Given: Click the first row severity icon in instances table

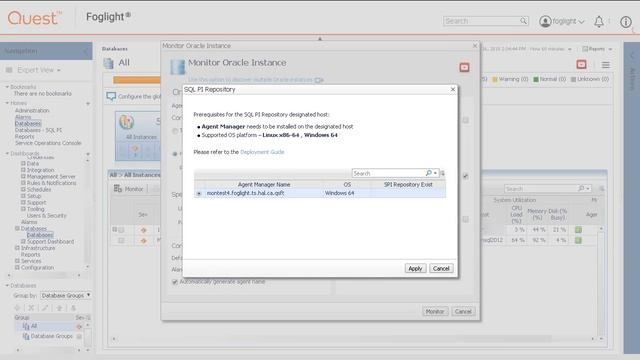Looking at the screenshot, I should pyautogui.click(x=143, y=230).
